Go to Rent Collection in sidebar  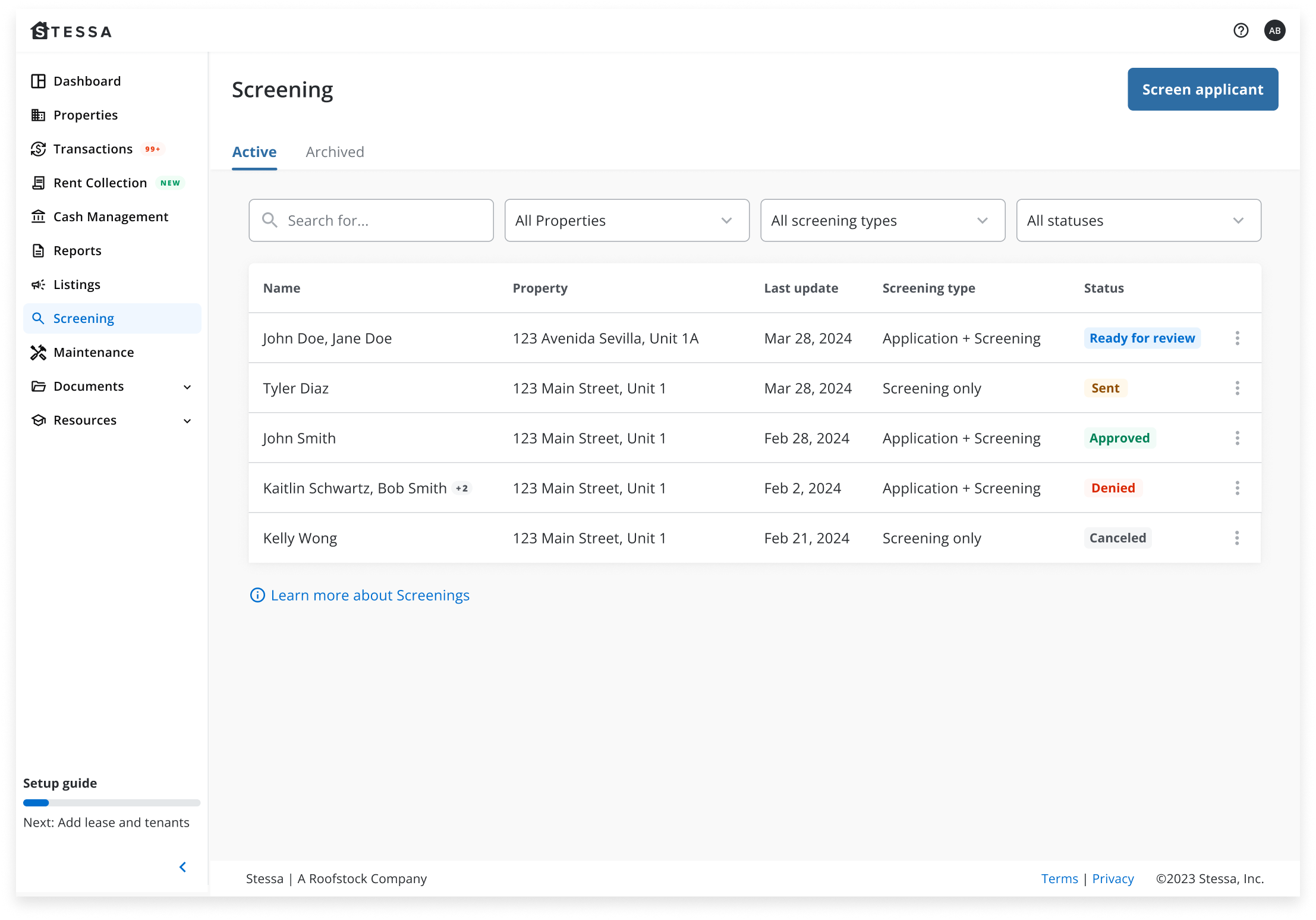(100, 183)
